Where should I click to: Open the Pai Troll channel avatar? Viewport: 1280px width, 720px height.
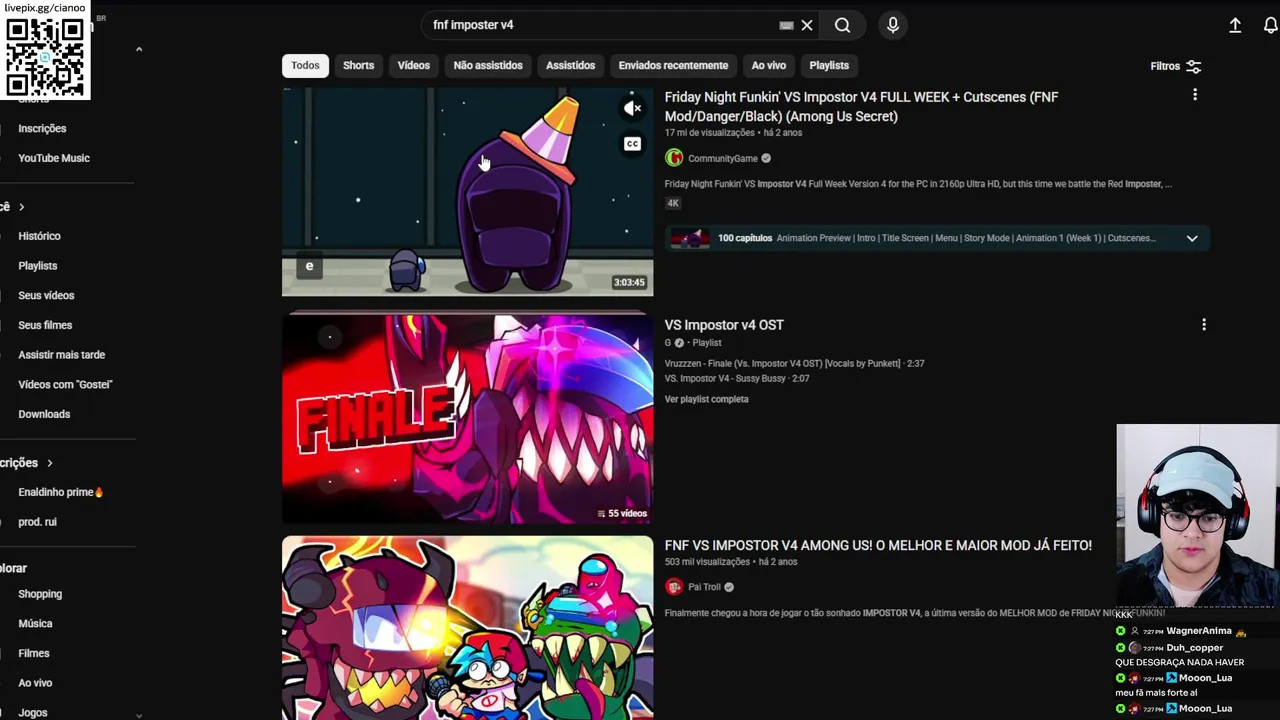pyautogui.click(x=674, y=587)
